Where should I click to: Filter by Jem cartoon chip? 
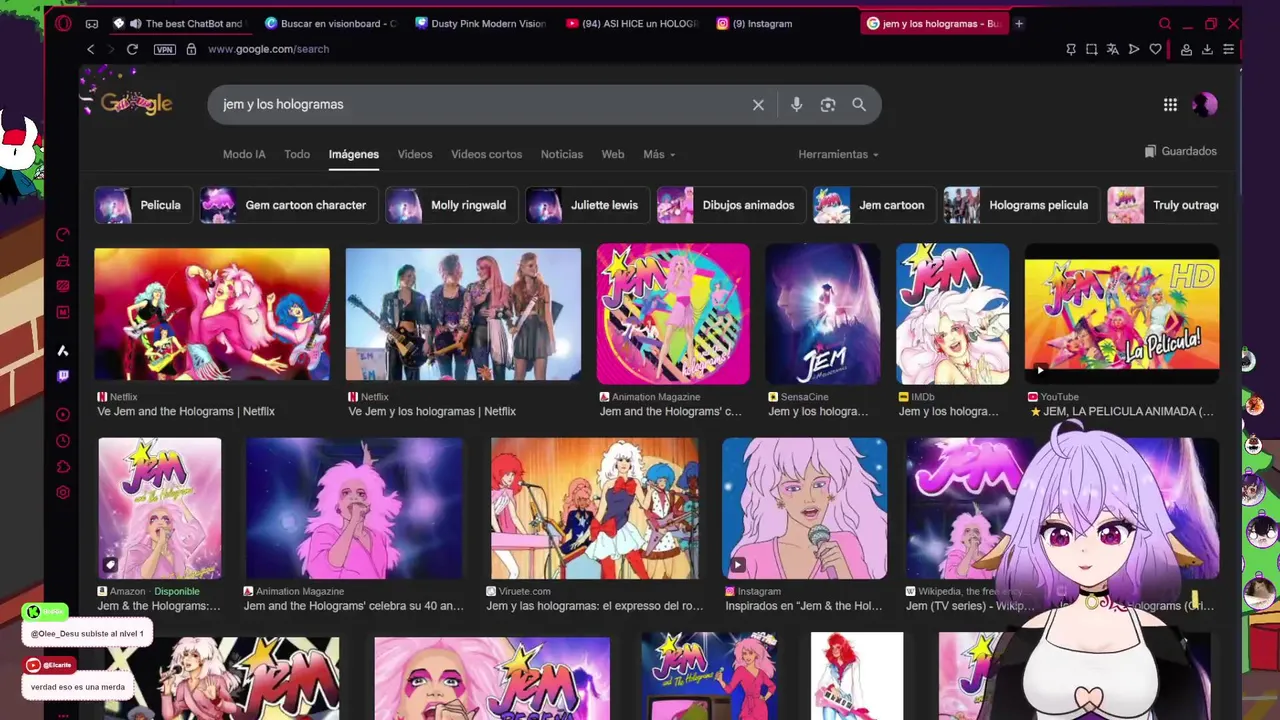(x=874, y=205)
